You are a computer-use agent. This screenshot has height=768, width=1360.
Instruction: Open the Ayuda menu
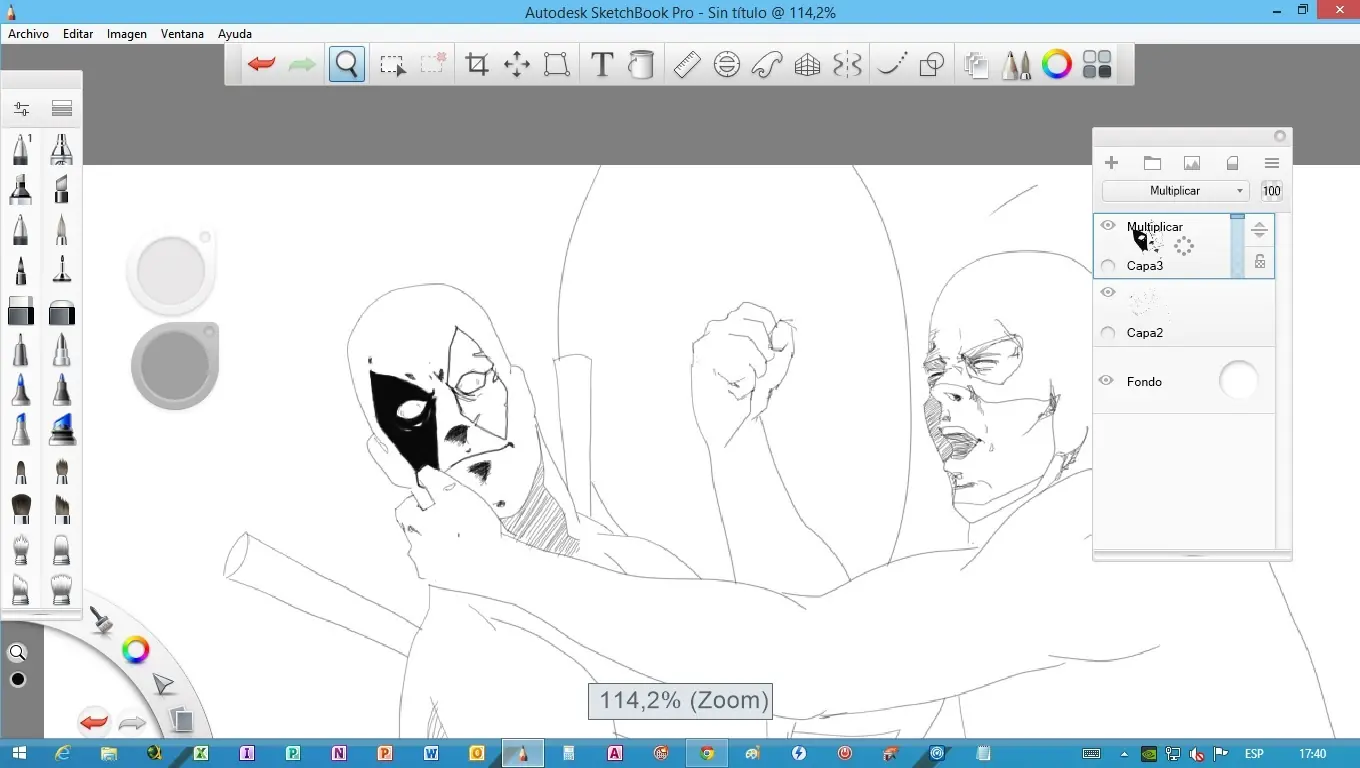235,34
